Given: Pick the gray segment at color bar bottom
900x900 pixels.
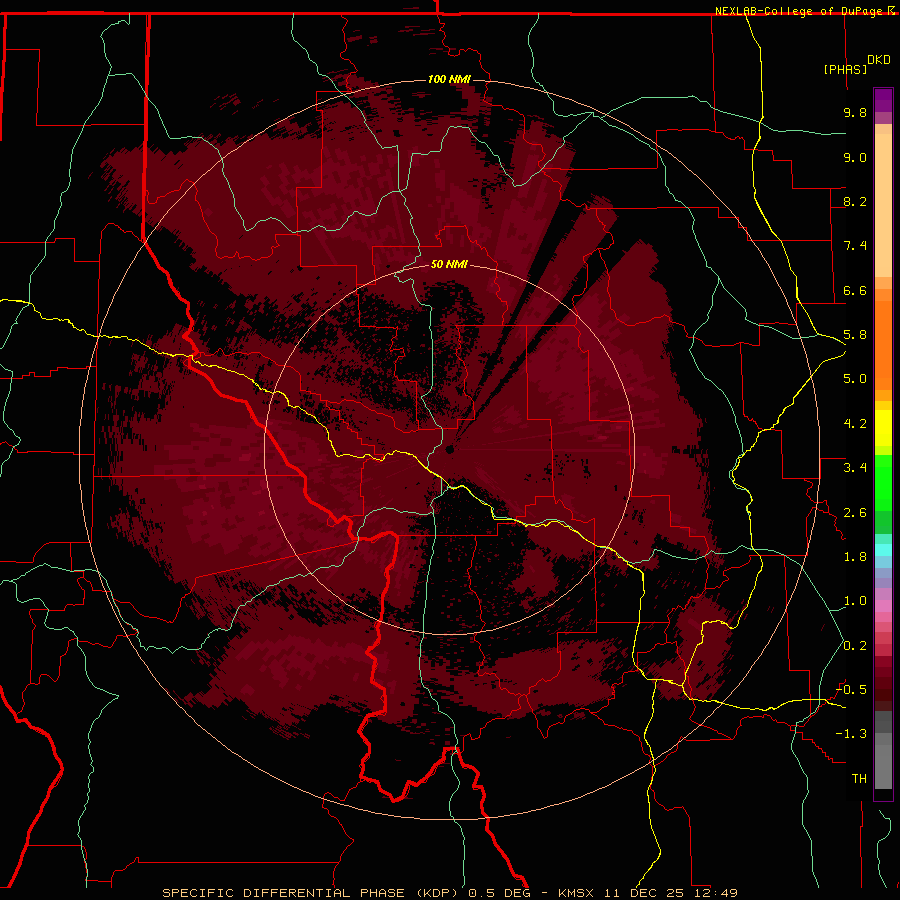Looking at the screenshot, I should tap(883, 766).
